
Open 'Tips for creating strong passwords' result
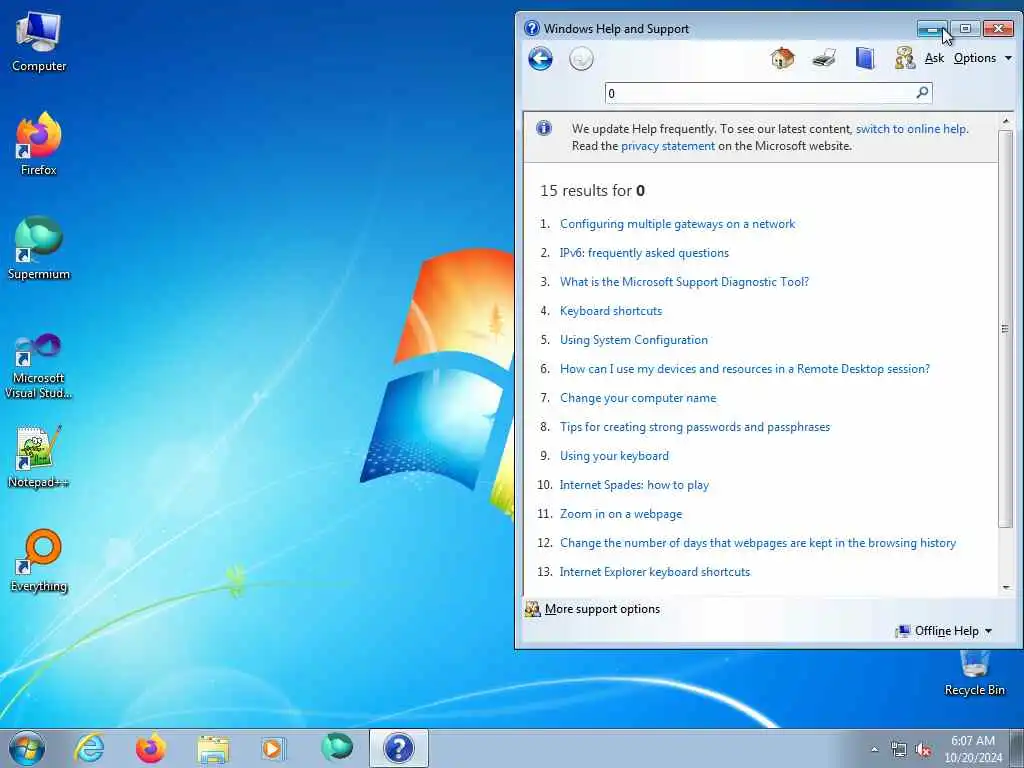(694, 426)
